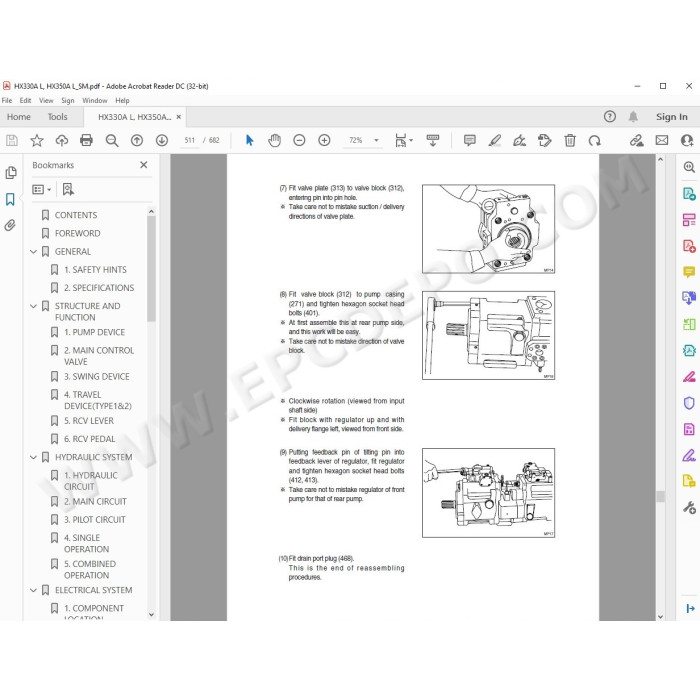Open the CONTENTS bookmark
The height and width of the screenshot is (700, 700).
75,215
